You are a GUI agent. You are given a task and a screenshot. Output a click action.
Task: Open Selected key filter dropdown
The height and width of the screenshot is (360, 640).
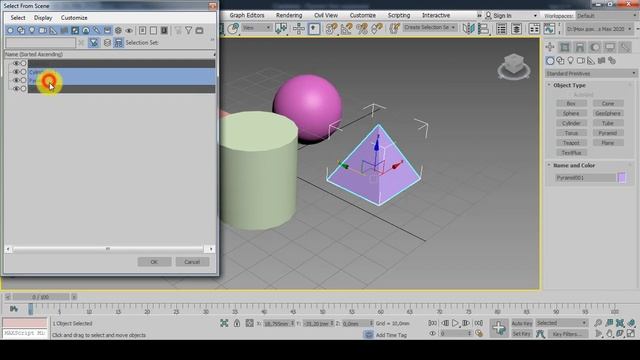click(562, 323)
